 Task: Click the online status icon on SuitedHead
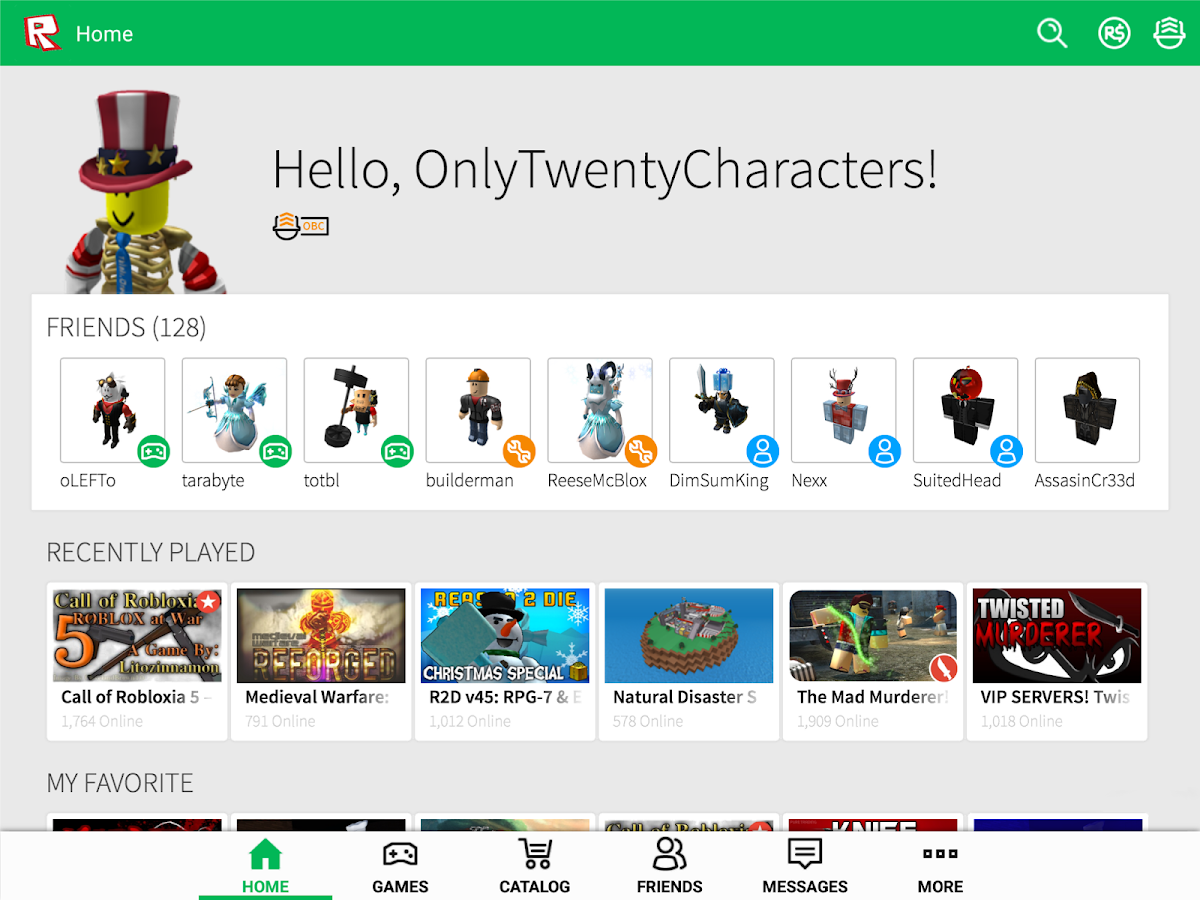coord(1007,451)
